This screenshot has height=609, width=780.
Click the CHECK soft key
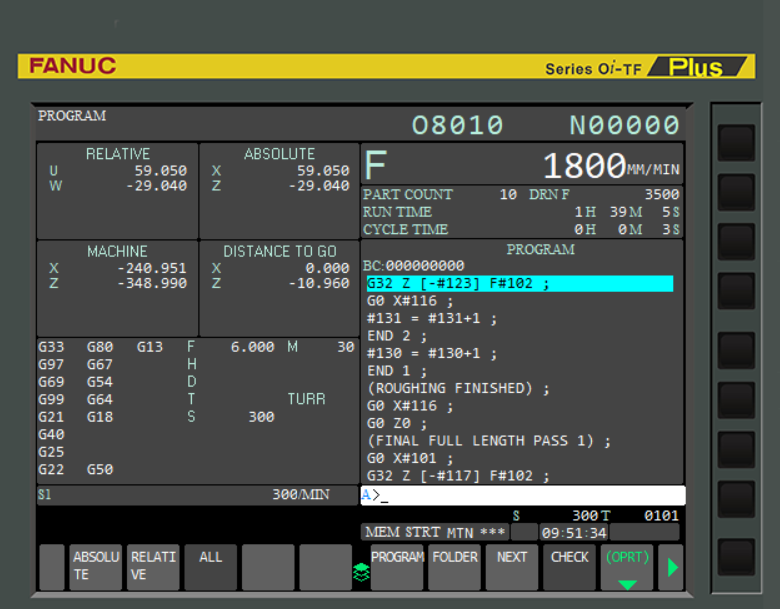[570, 567]
